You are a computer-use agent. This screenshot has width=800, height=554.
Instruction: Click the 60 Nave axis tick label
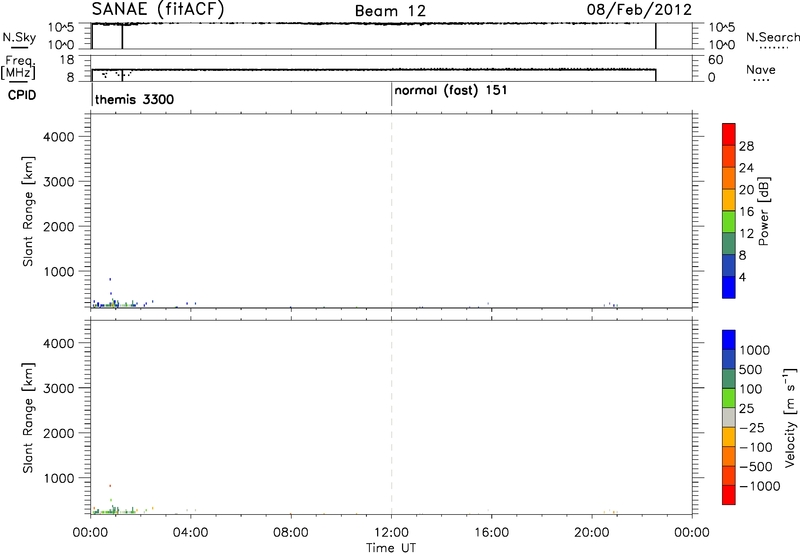(715, 60)
